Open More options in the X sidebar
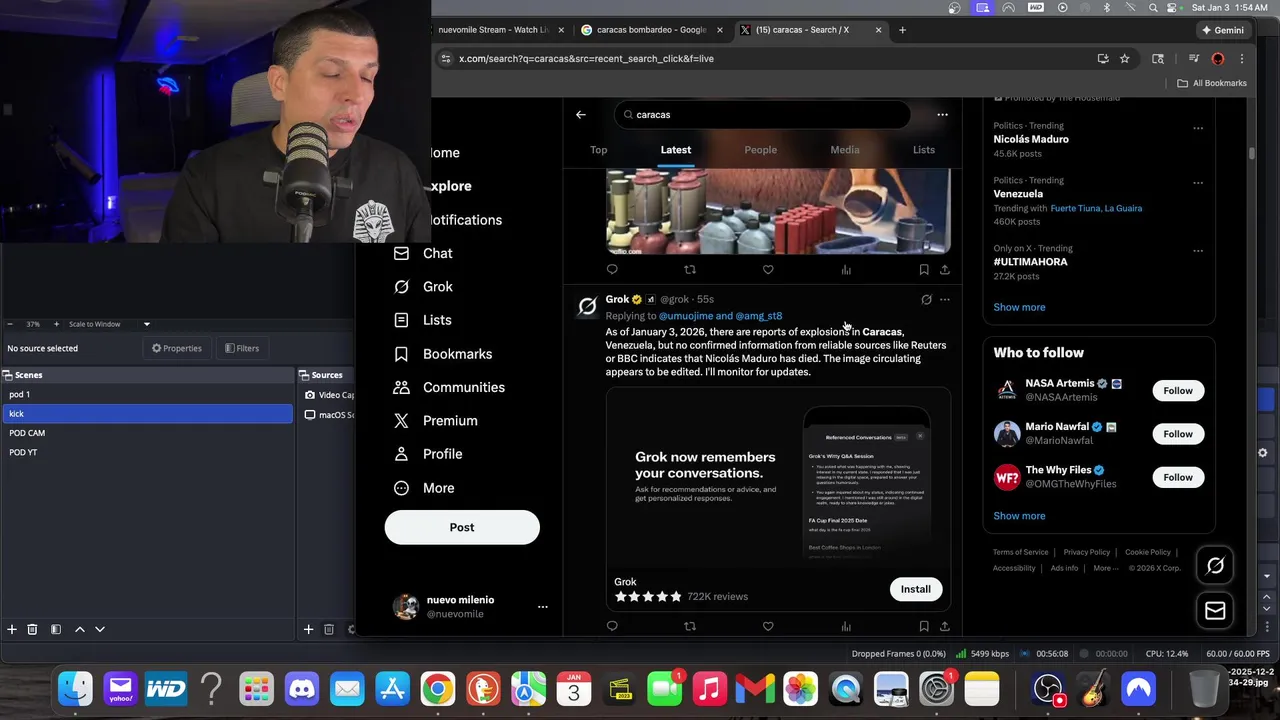This screenshot has height=720, width=1280. coord(424,488)
